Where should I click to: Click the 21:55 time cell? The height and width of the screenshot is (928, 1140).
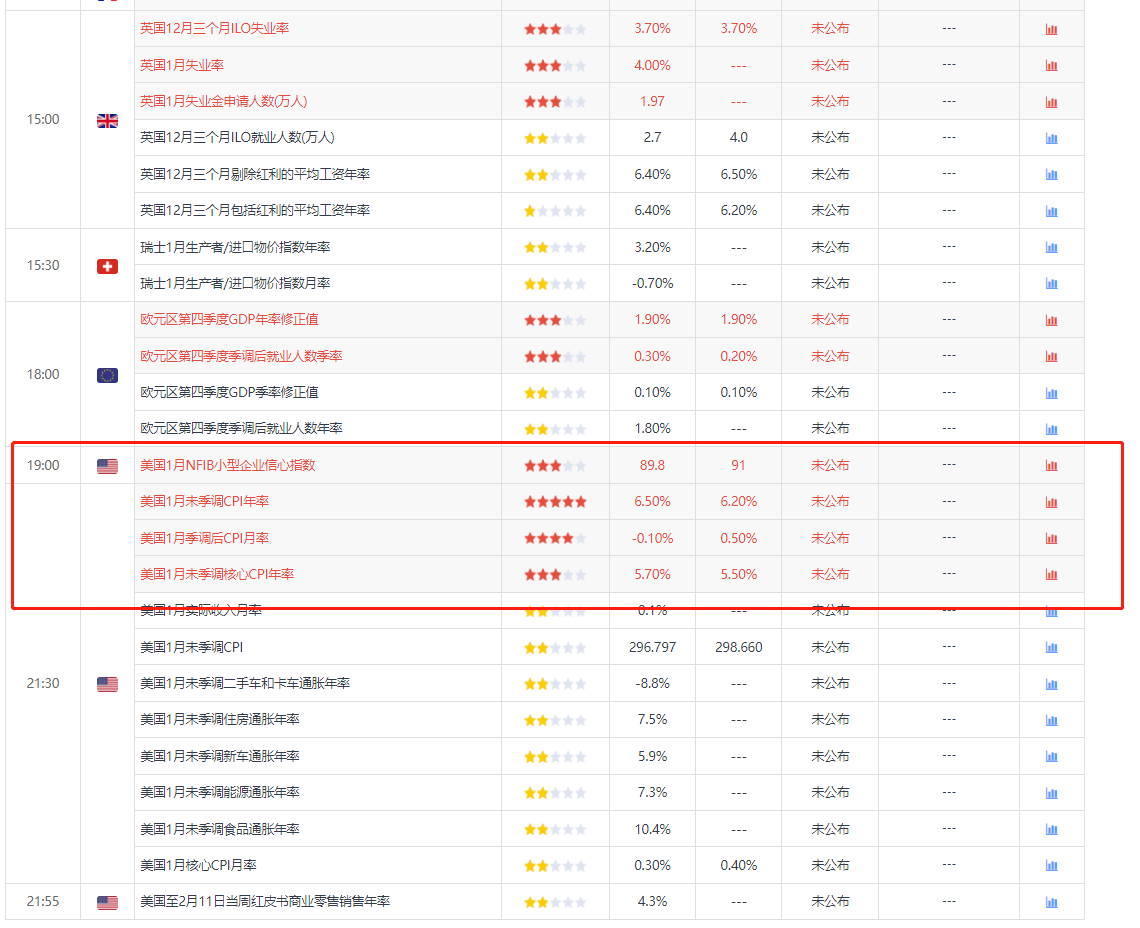(x=43, y=901)
